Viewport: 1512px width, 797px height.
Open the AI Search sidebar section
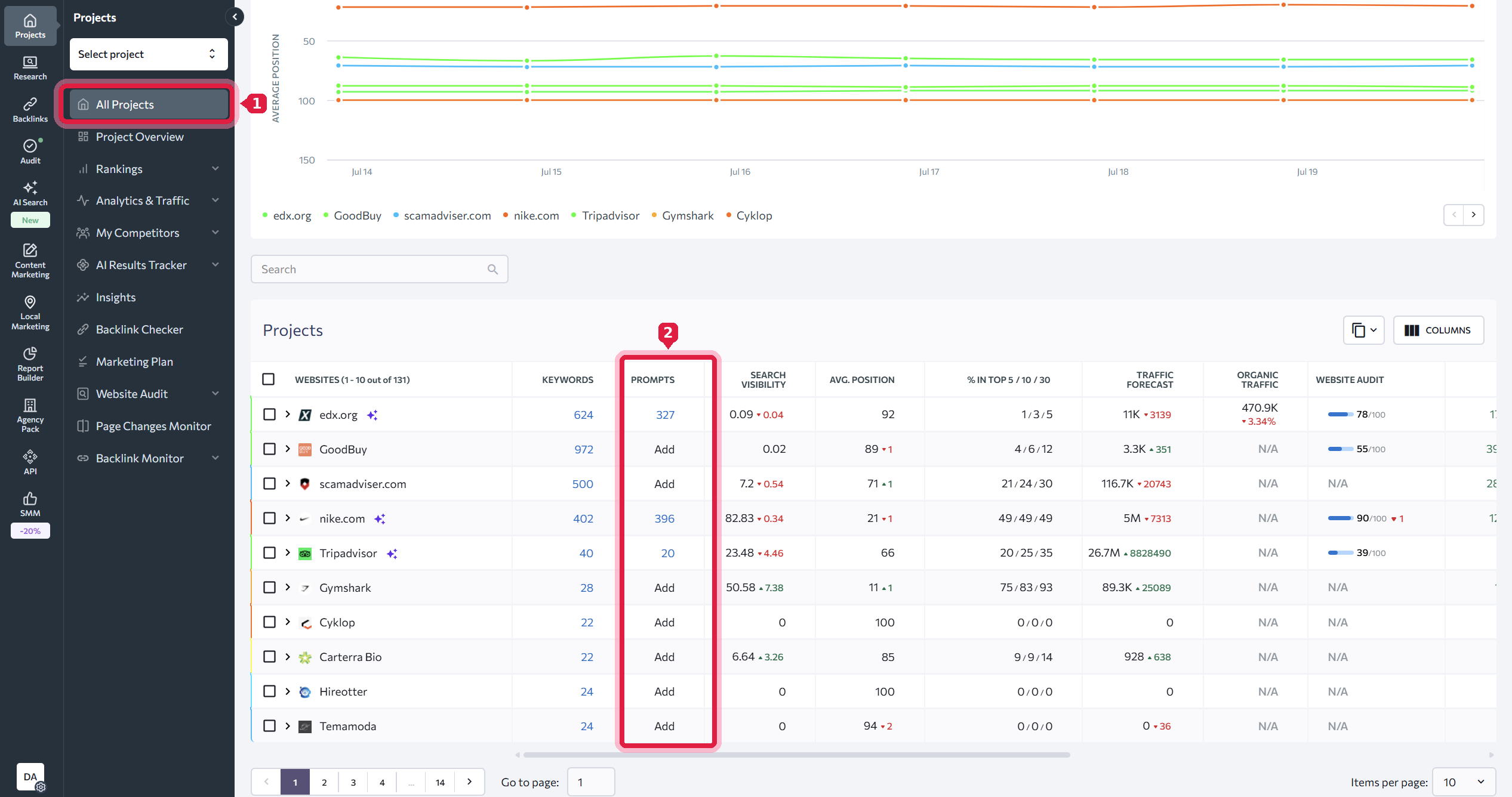[x=30, y=194]
